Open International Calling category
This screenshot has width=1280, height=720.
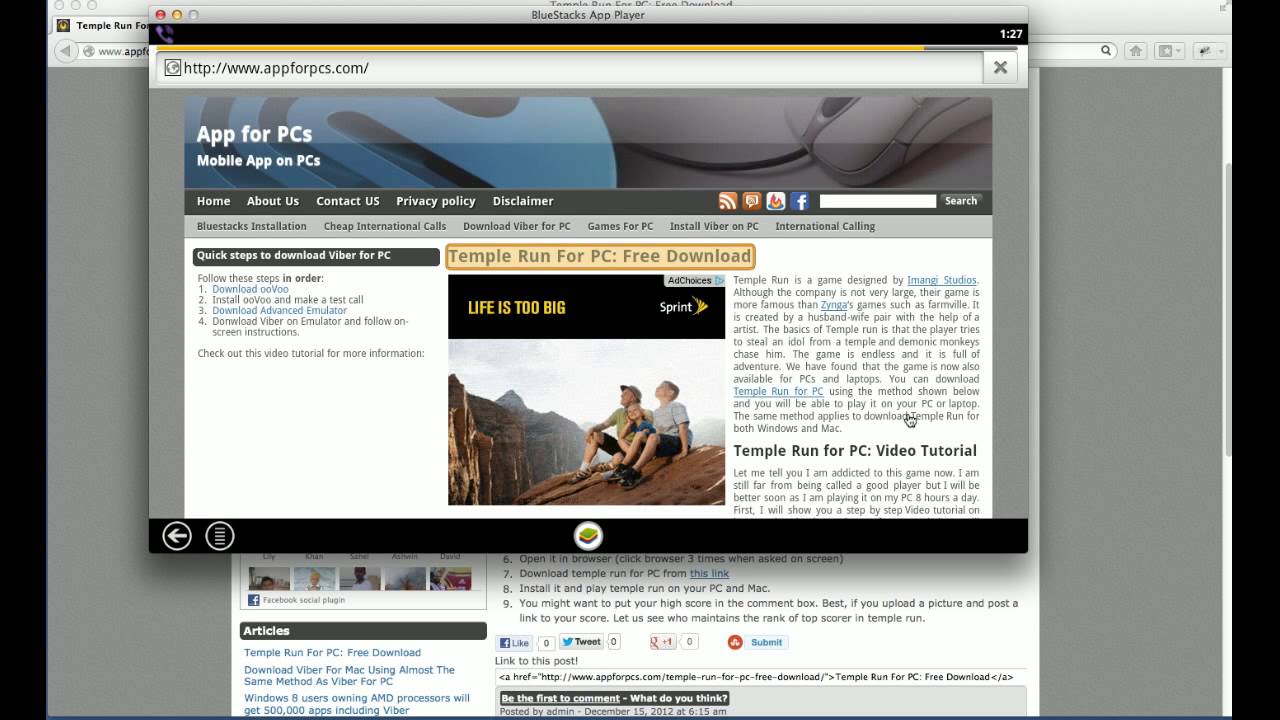point(825,226)
